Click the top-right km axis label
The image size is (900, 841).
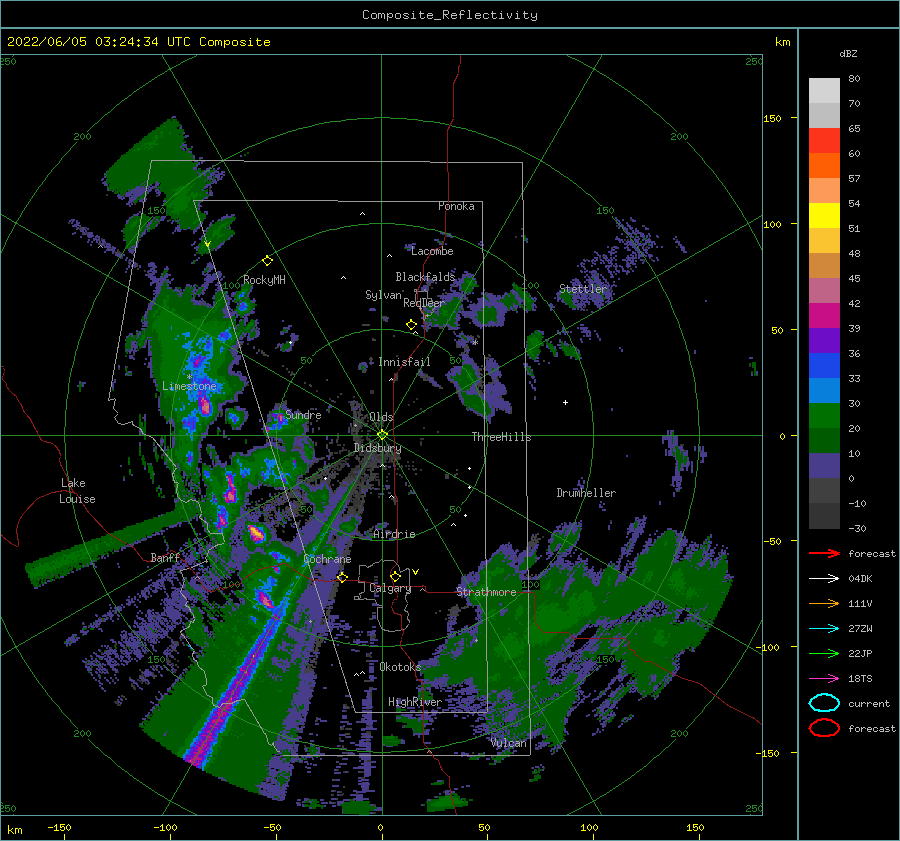(782, 42)
